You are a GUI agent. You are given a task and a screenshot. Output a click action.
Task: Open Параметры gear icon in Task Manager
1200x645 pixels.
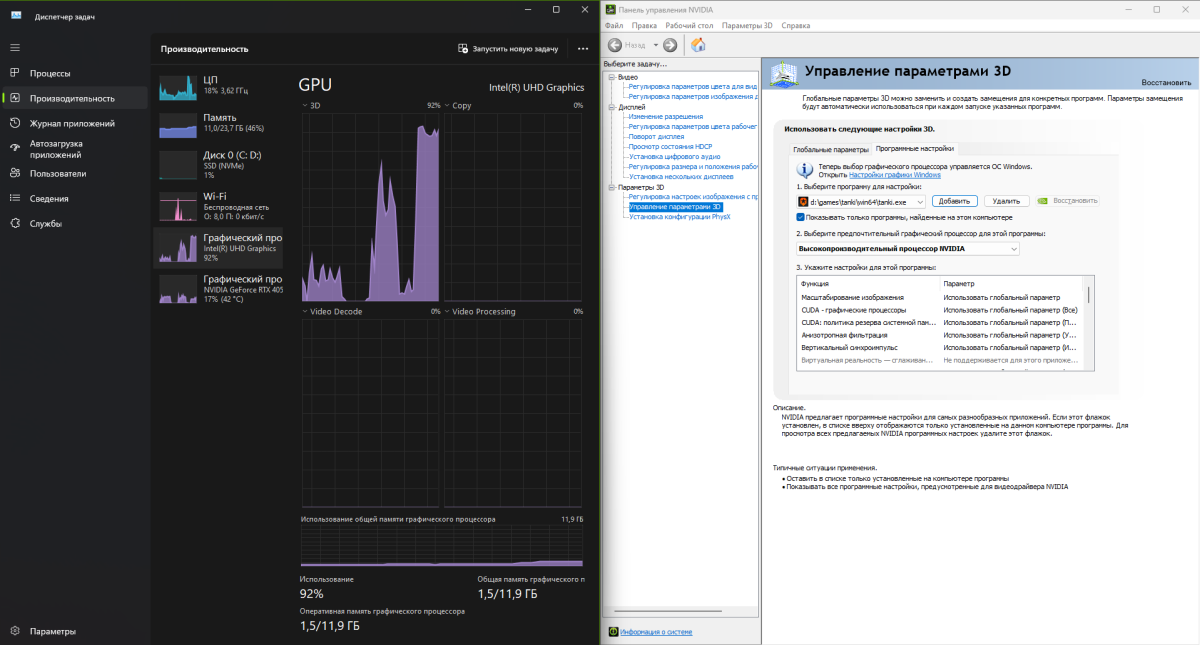coord(15,631)
